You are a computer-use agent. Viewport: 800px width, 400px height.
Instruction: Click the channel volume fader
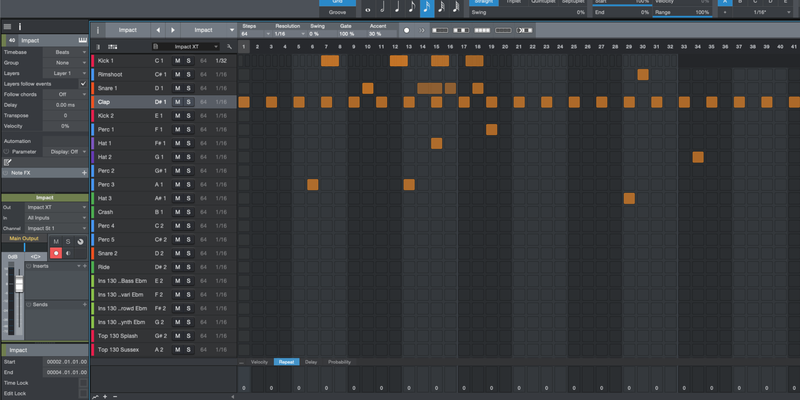(16, 286)
